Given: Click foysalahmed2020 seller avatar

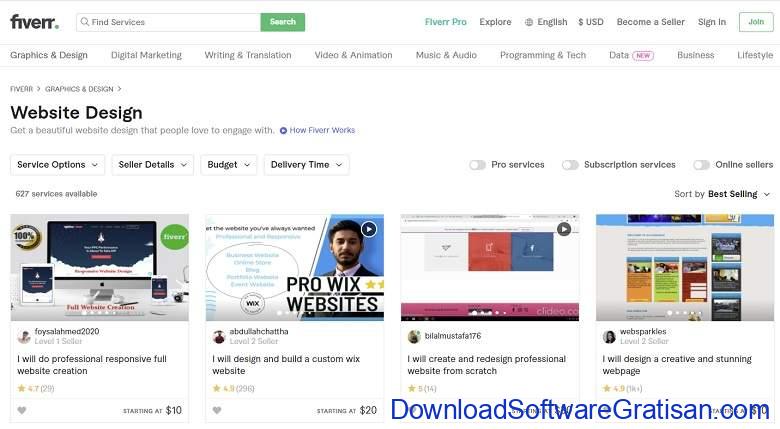Looking at the screenshot, I should [x=24, y=337].
